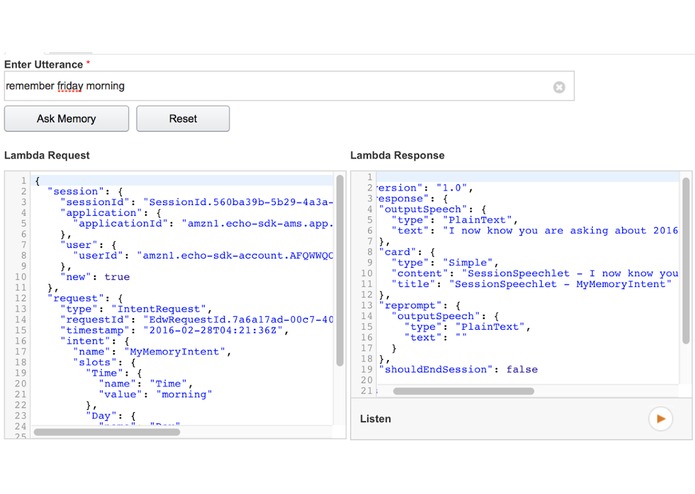Click the version "1.0" line in the response
The height and width of the screenshot is (494, 695).
tap(425, 188)
